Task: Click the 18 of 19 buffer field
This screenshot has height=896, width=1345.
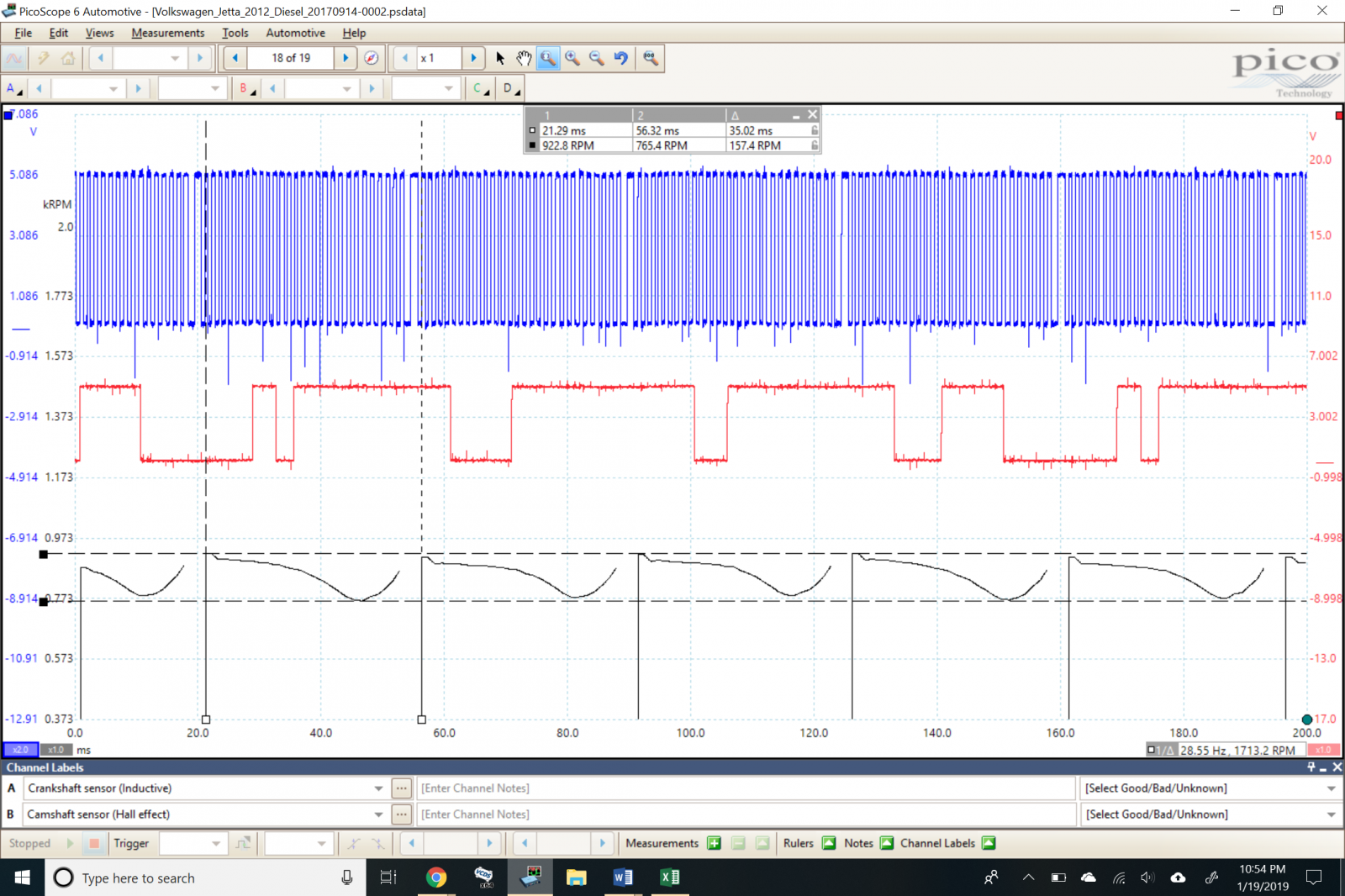Action: (x=291, y=58)
